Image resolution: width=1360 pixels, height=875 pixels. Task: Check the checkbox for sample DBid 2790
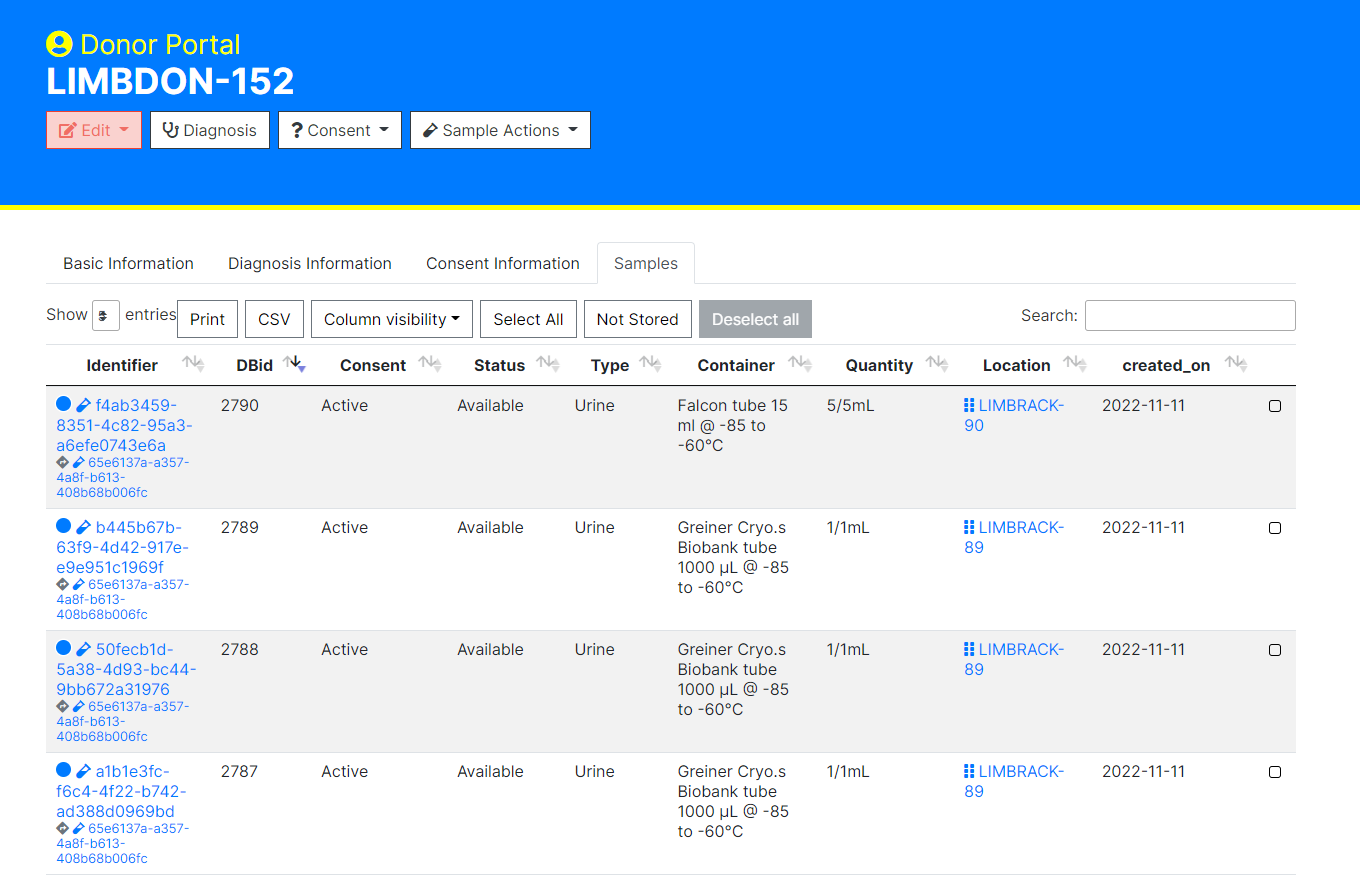click(1274, 406)
